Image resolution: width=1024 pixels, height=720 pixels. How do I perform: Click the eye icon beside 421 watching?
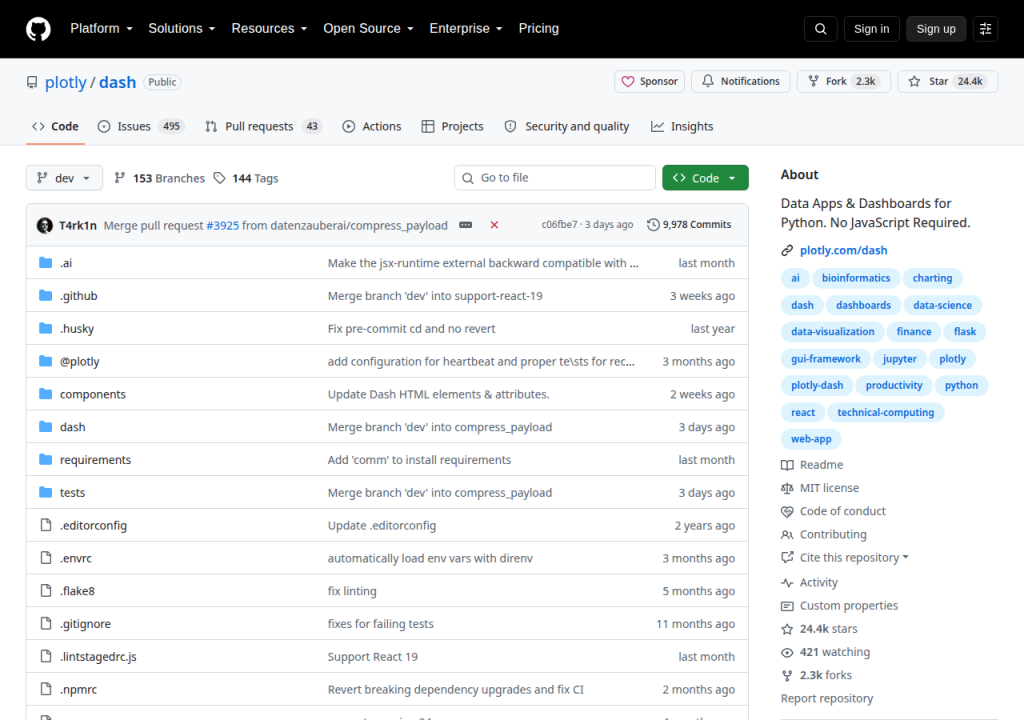point(787,652)
